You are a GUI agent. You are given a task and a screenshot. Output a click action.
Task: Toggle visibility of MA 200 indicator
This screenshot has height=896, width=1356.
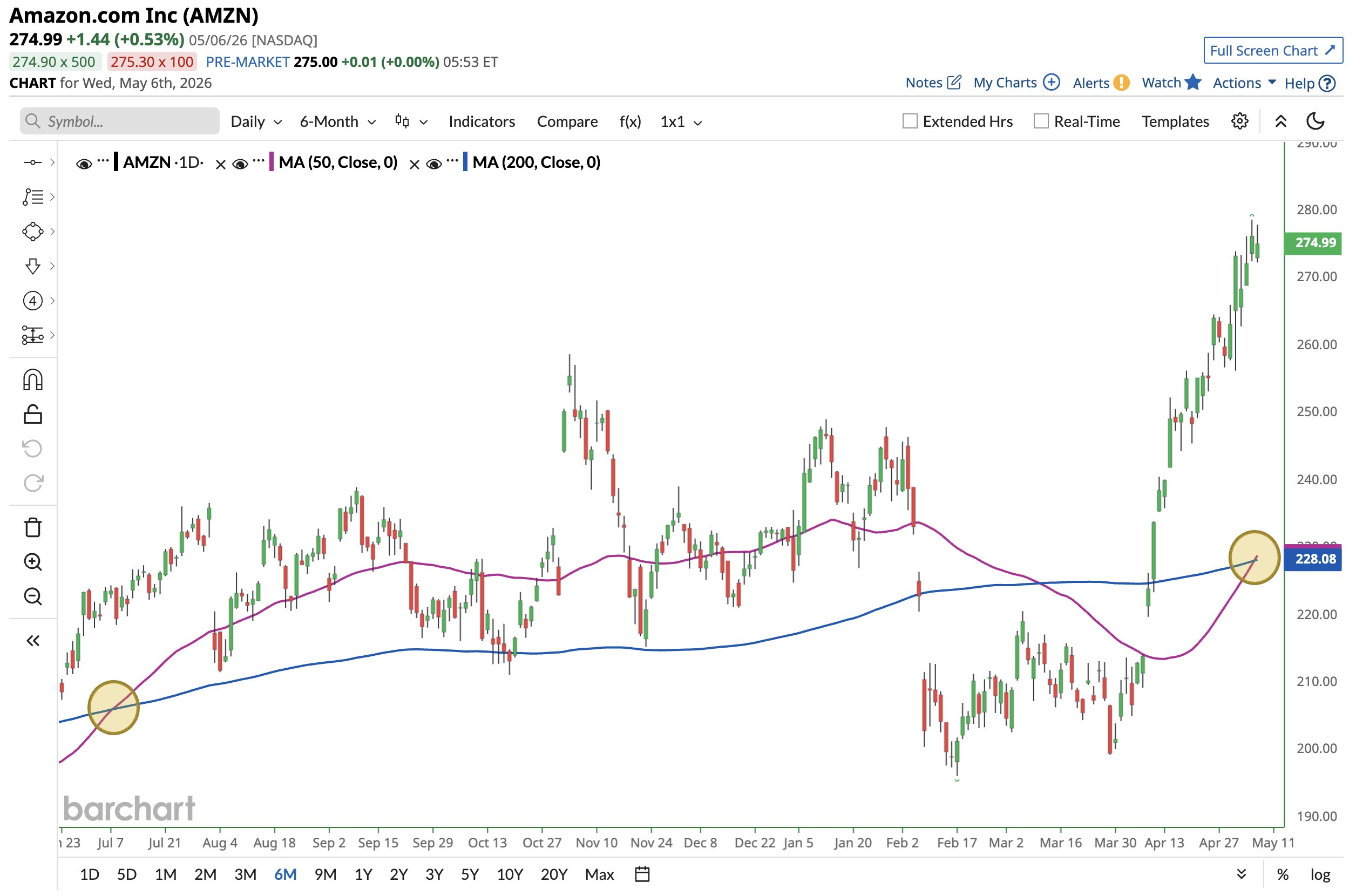433,165
